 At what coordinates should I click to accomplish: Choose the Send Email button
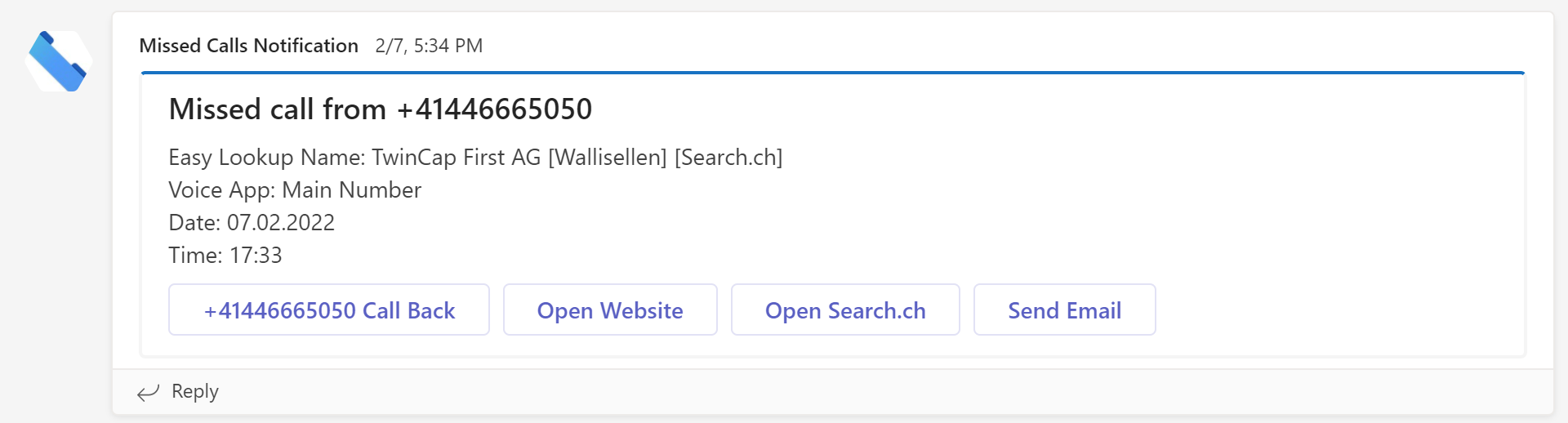point(1064,309)
